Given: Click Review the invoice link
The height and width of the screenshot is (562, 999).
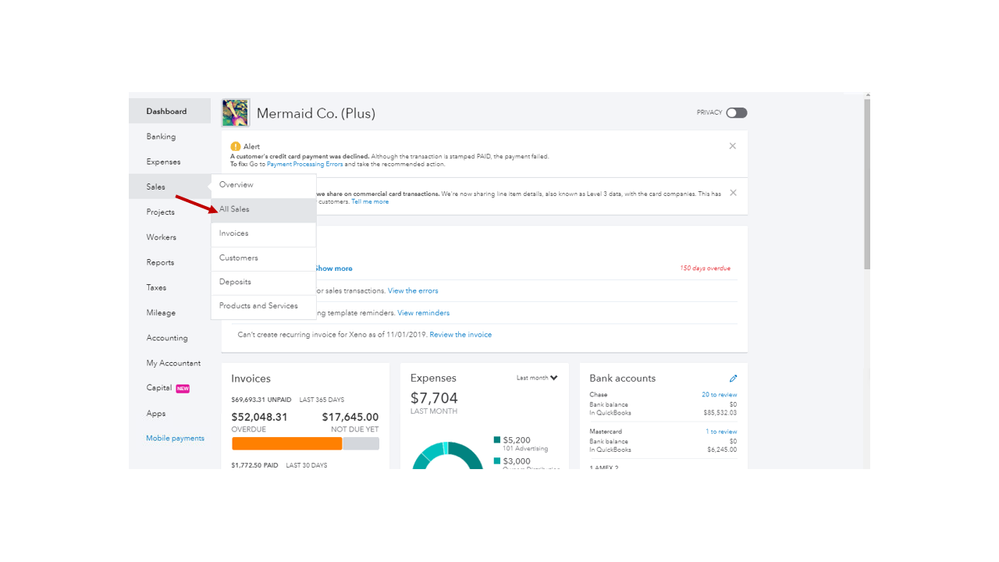Looking at the screenshot, I should 460,335.
